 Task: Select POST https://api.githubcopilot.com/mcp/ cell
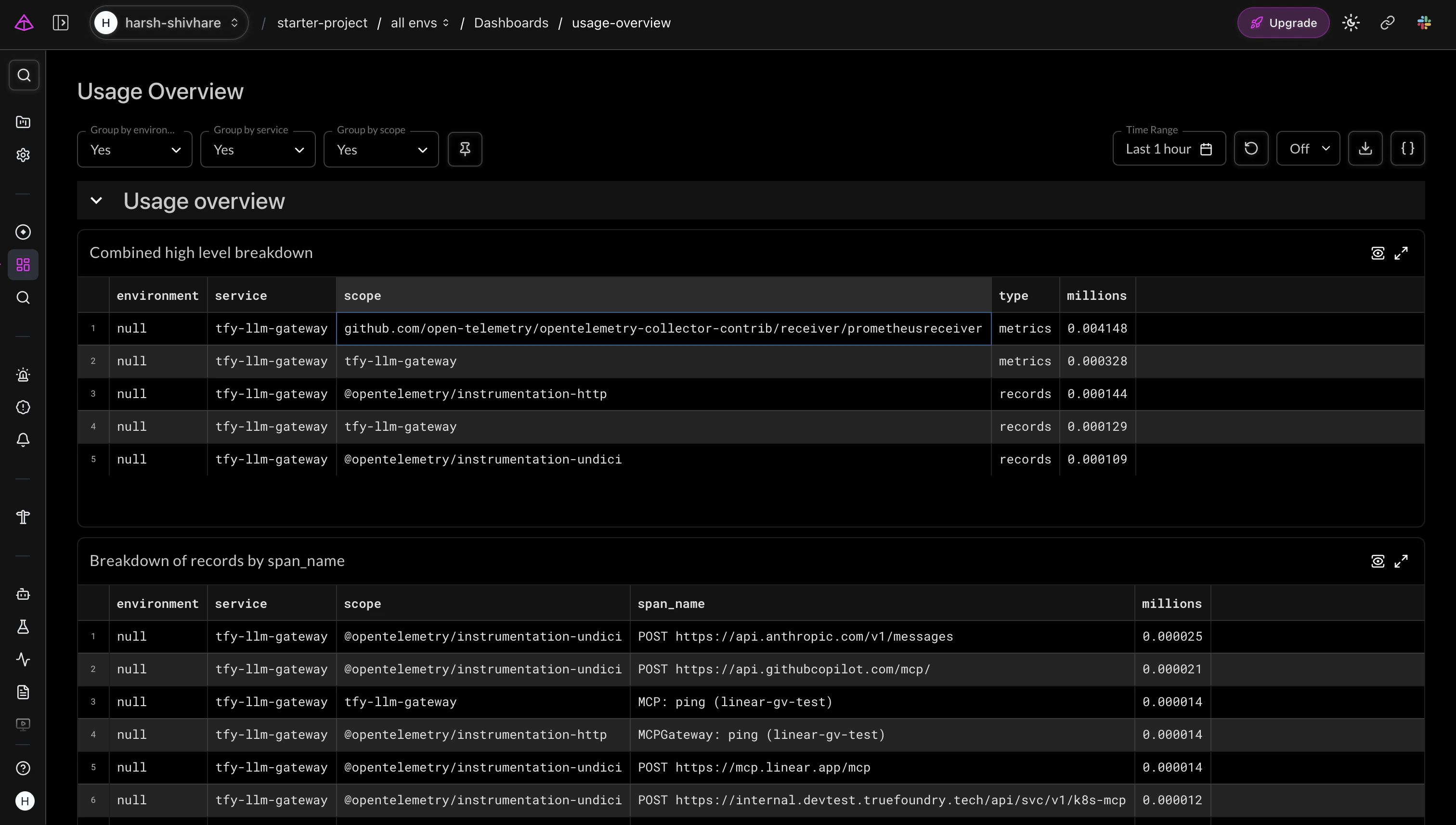[882, 669]
